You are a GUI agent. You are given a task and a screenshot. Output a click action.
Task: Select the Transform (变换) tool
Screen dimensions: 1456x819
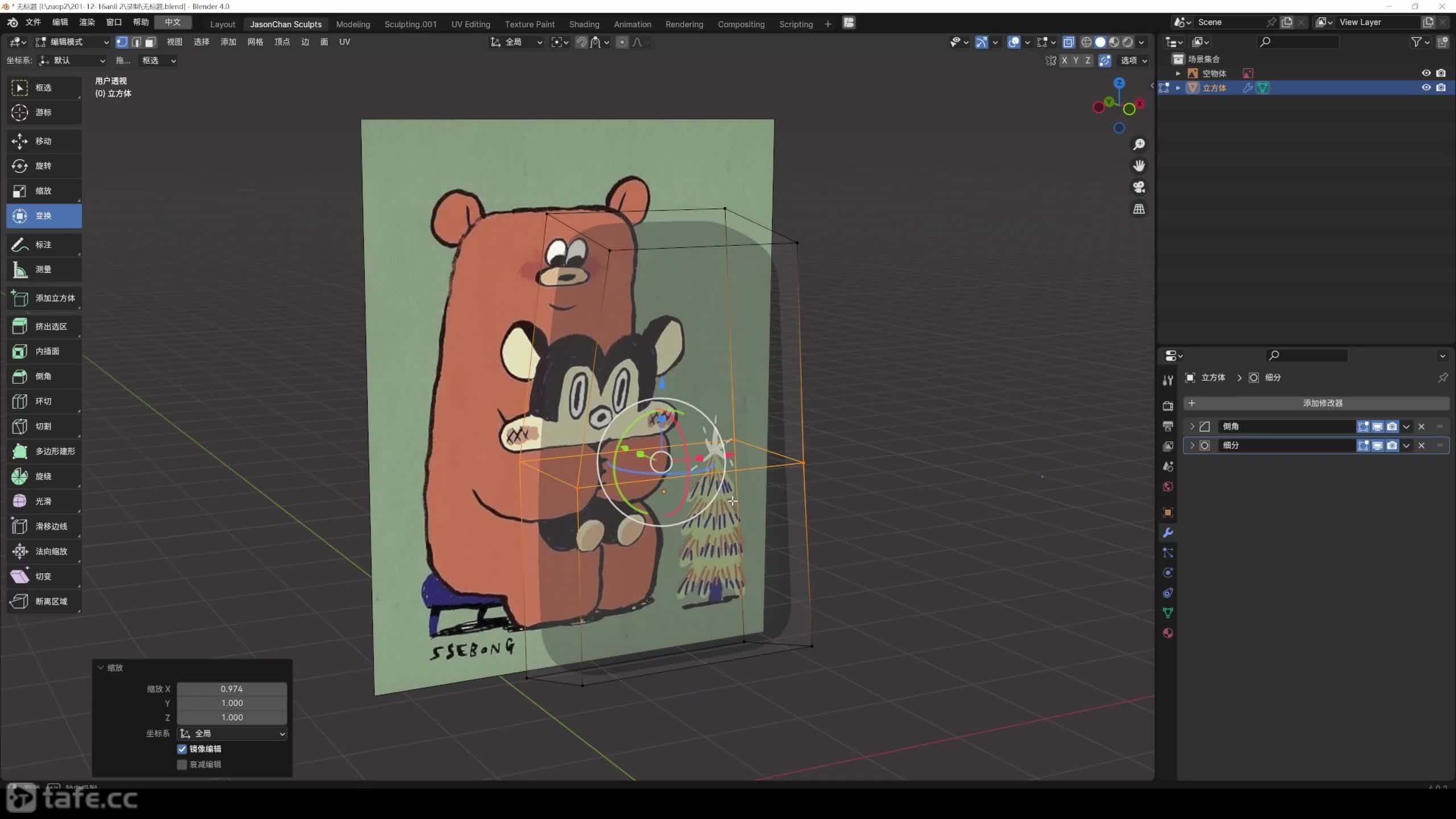click(44, 216)
